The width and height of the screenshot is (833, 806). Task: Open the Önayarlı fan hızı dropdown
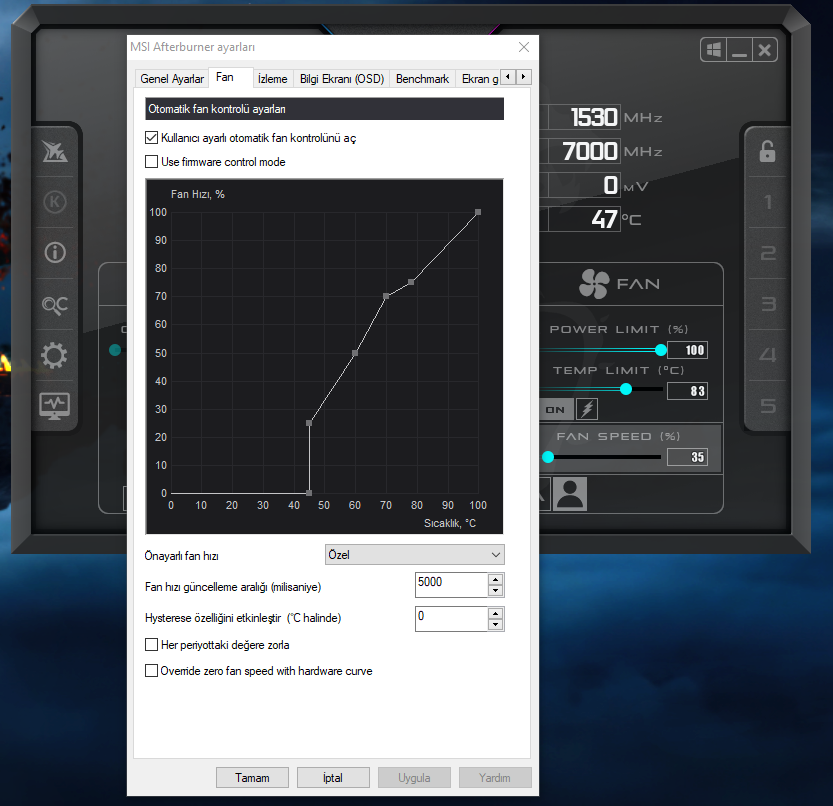pos(414,555)
